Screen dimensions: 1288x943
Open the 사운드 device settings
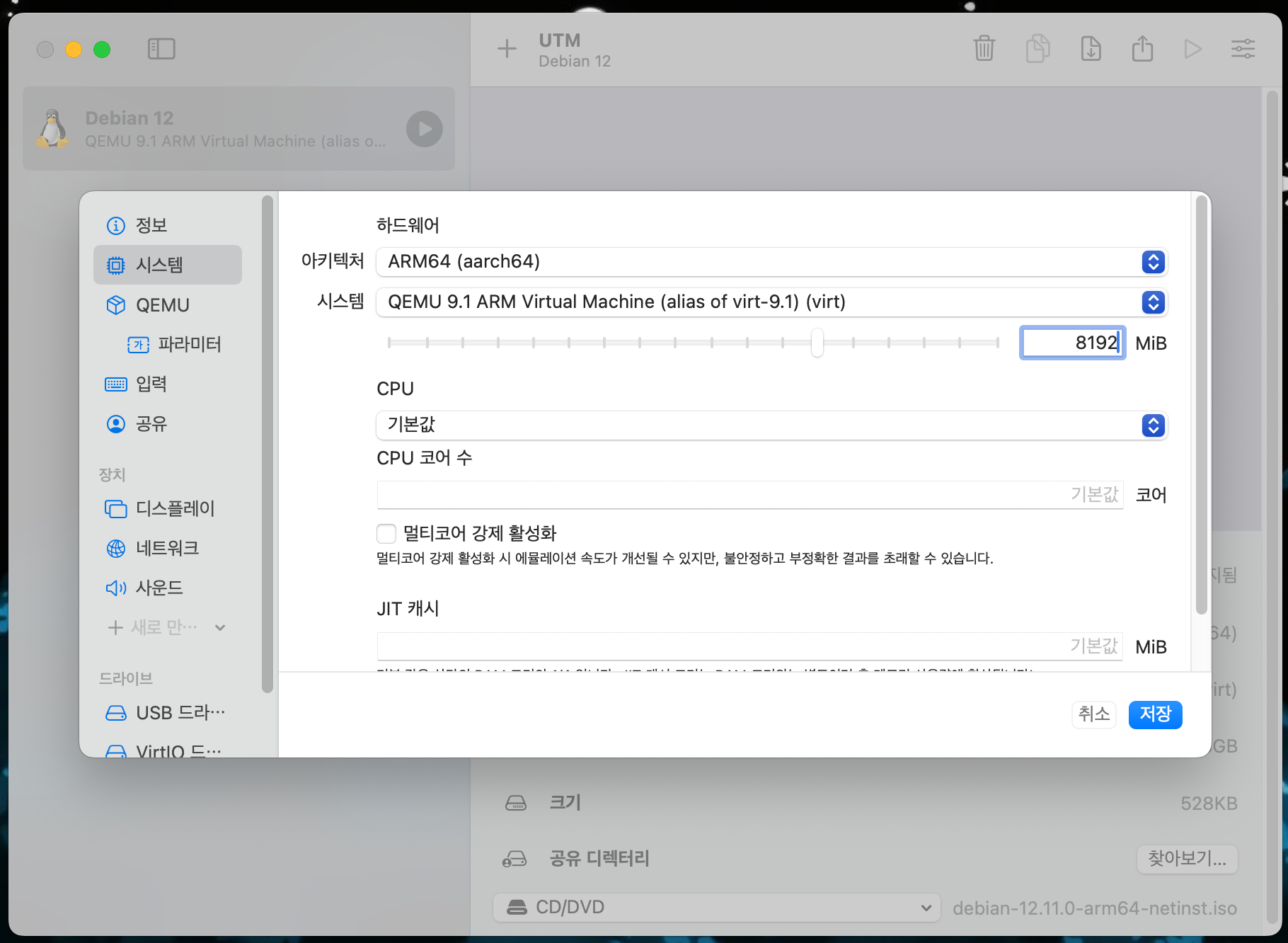[168, 588]
